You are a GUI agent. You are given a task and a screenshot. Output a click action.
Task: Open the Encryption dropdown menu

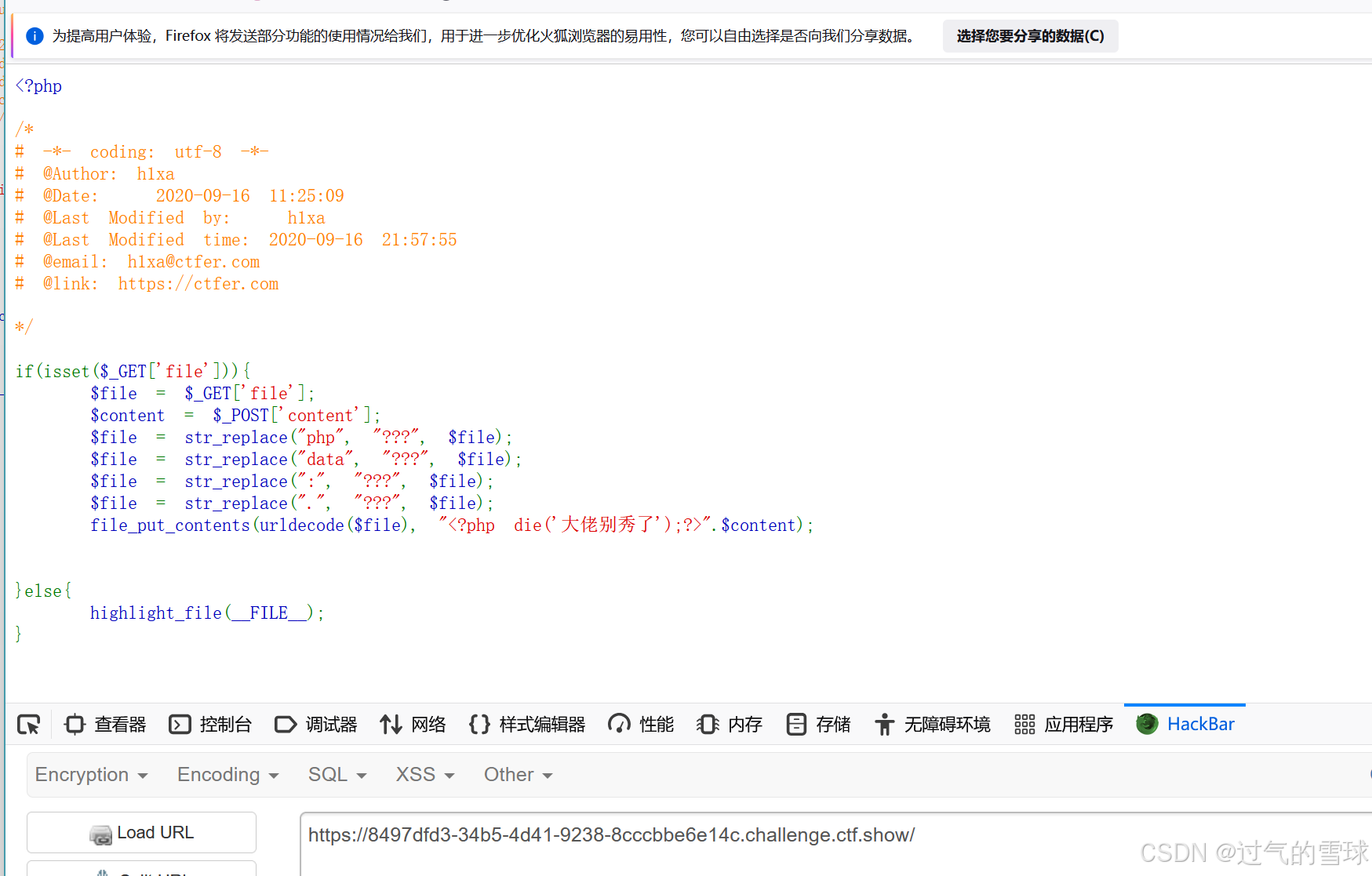pos(92,774)
